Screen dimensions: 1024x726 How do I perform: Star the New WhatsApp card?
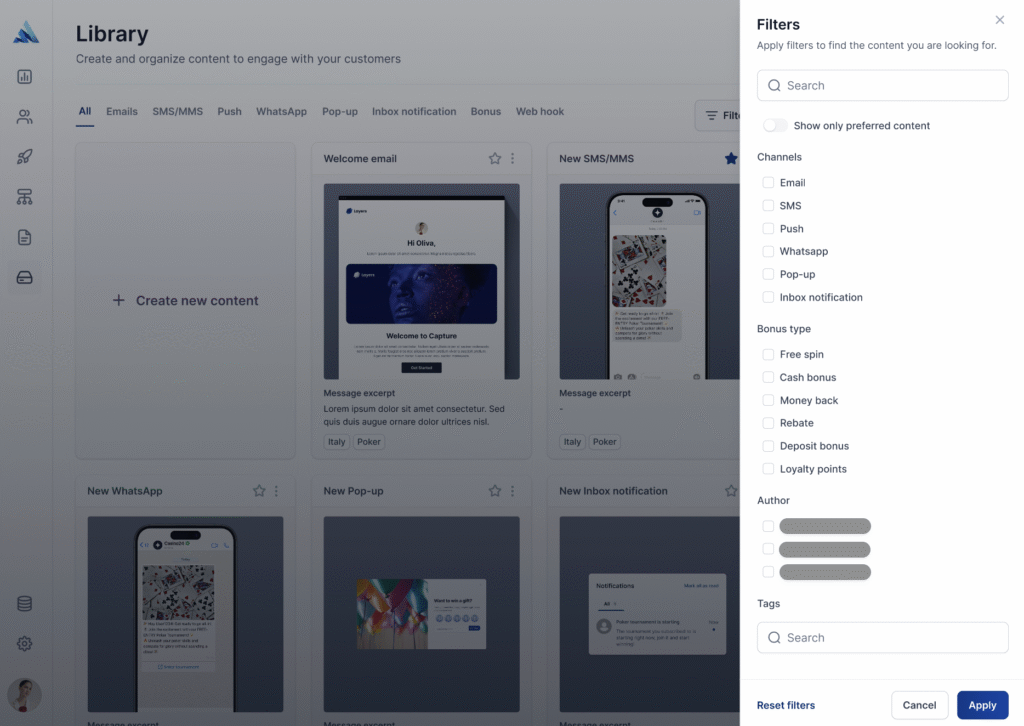[259, 490]
